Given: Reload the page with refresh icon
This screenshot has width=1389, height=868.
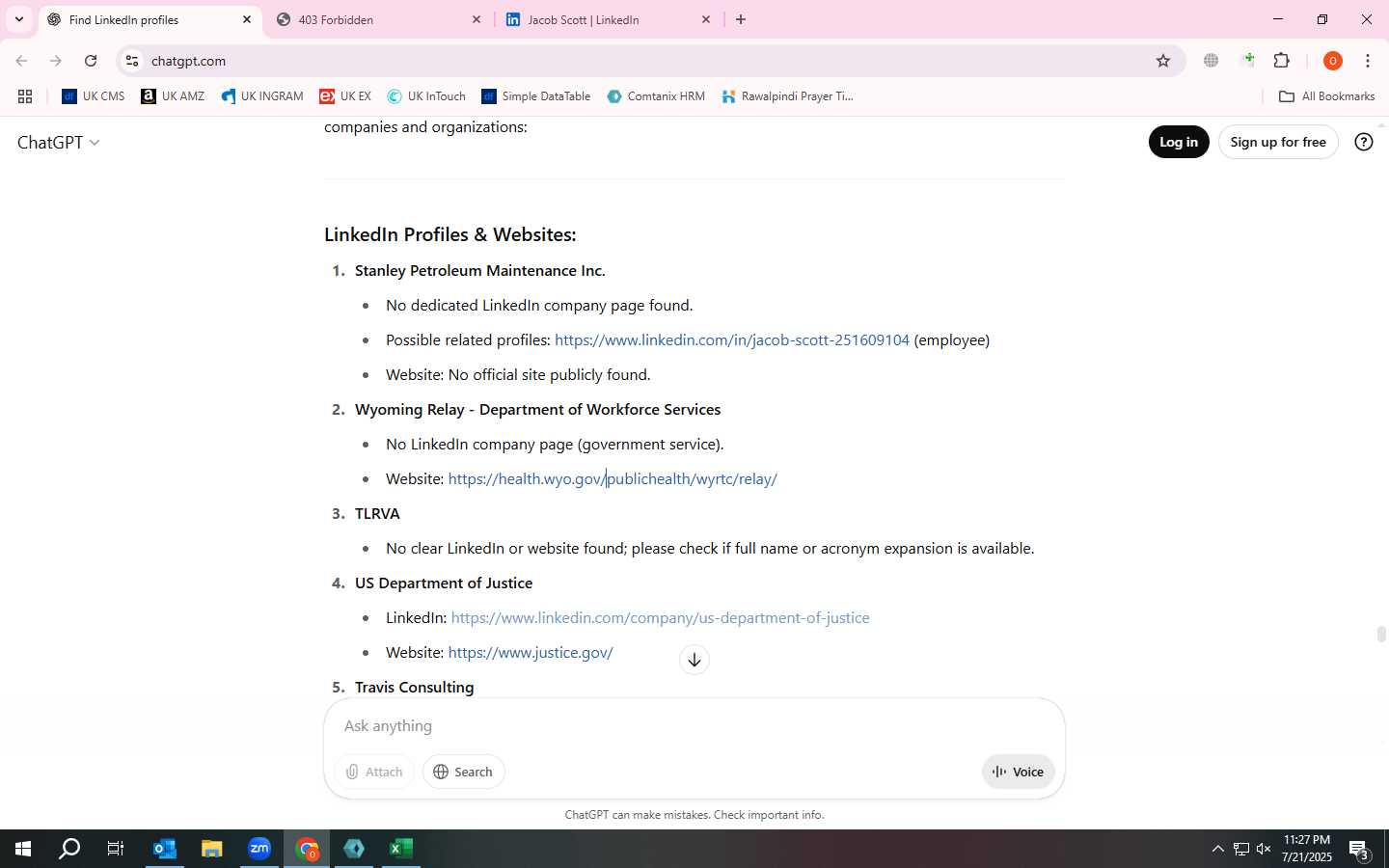Looking at the screenshot, I should tap(91, 61).
